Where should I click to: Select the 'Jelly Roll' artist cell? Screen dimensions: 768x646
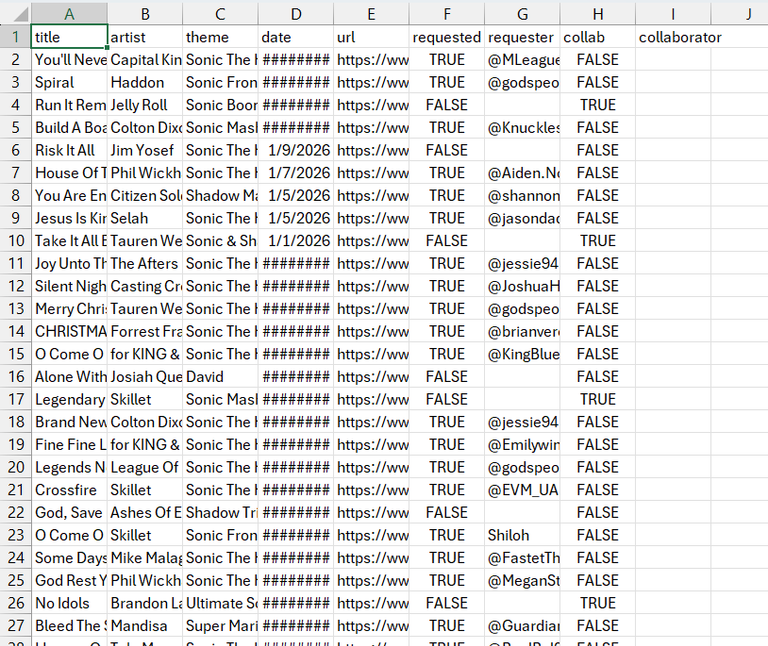145,105
